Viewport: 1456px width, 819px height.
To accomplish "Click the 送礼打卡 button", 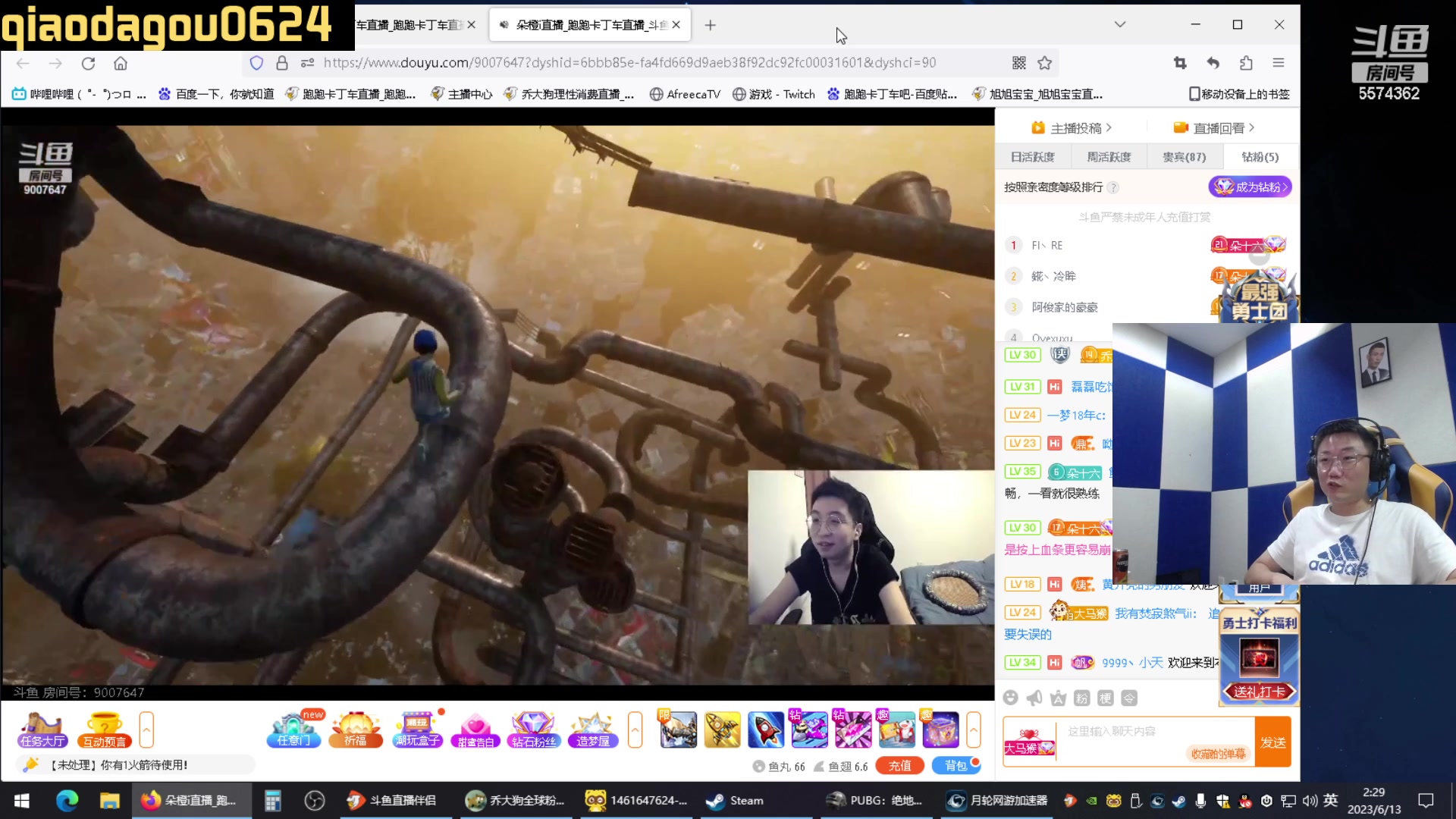I will point(1259,692).
